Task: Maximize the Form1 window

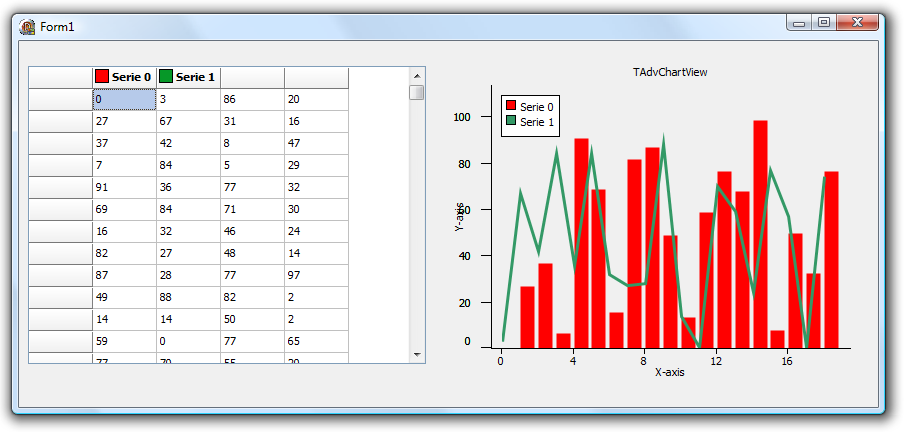Action: point(824,22)
